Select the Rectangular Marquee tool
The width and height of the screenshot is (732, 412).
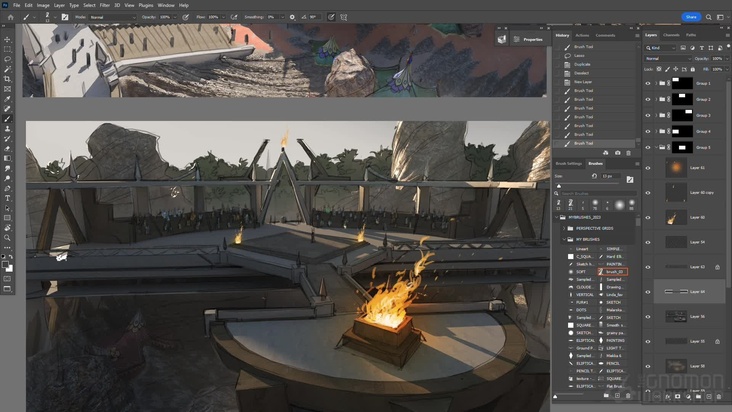pos(7,49)
